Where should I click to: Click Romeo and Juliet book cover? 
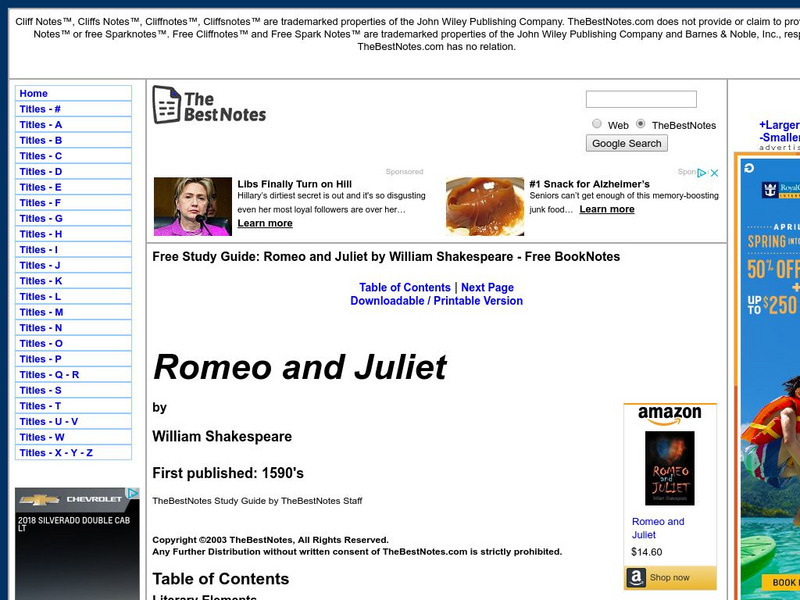click(669, 468)
